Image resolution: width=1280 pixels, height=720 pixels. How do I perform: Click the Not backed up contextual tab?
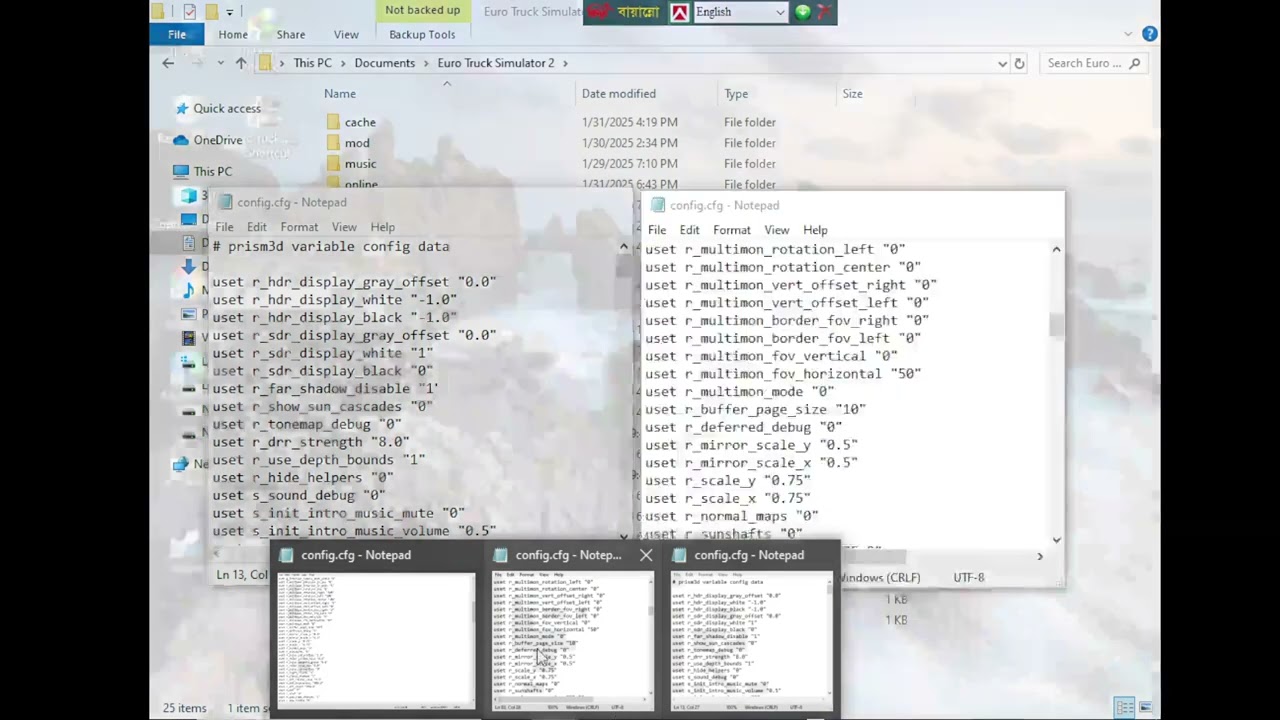coord(422,10)
